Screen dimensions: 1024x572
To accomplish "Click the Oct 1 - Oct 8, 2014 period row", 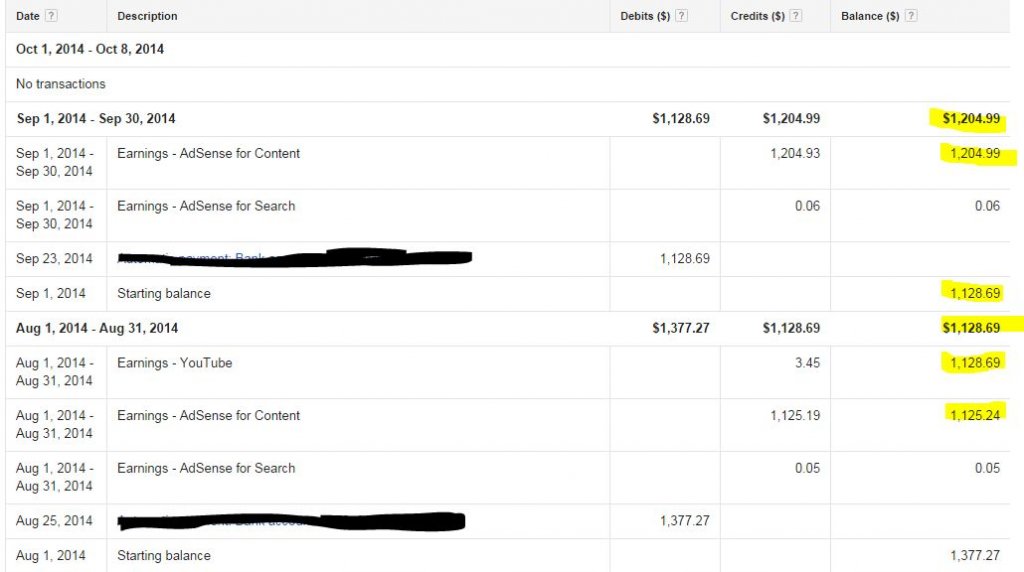I will [507, 50].
